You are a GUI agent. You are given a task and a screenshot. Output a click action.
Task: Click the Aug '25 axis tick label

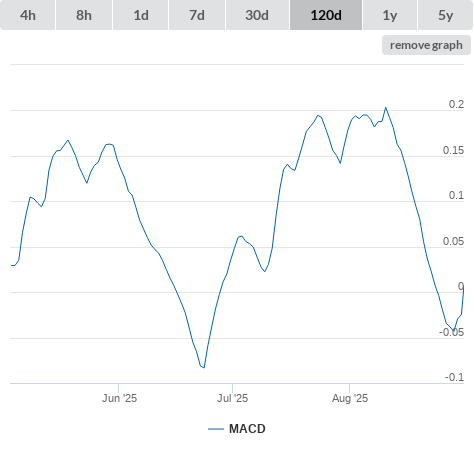coord(350,398)
